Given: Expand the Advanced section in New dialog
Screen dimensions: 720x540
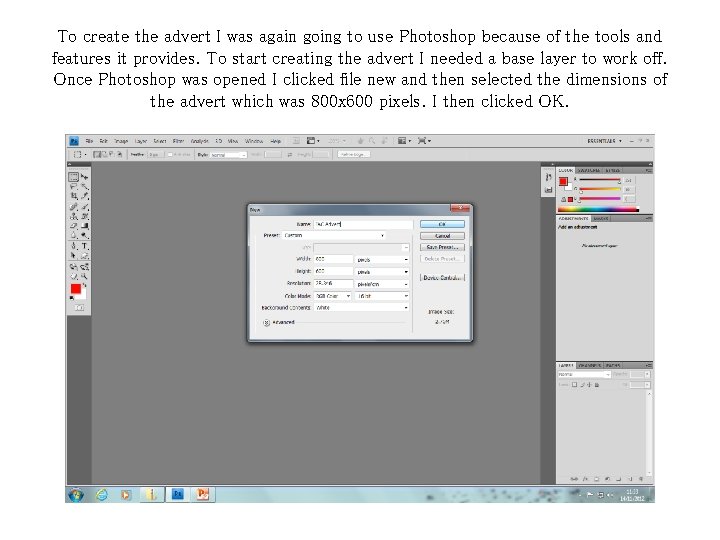Looking at the screenshot, I should click(x=266, y=323).
